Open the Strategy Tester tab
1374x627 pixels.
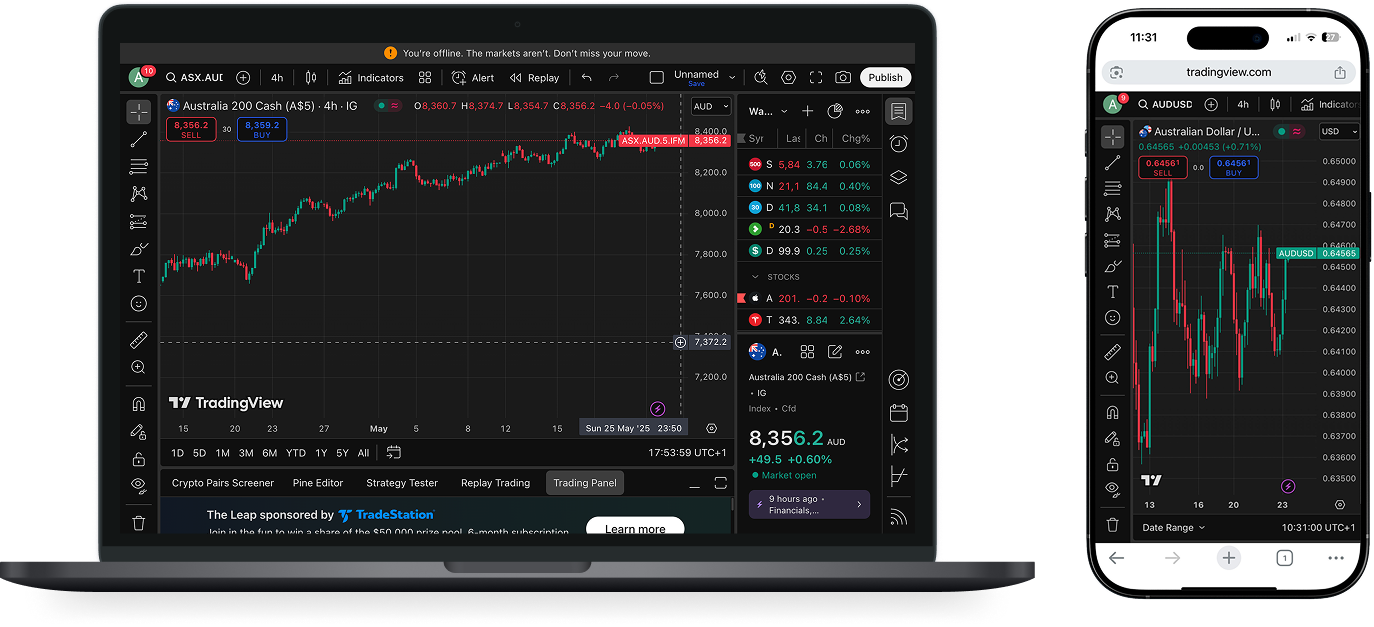[x=402, y=483]
